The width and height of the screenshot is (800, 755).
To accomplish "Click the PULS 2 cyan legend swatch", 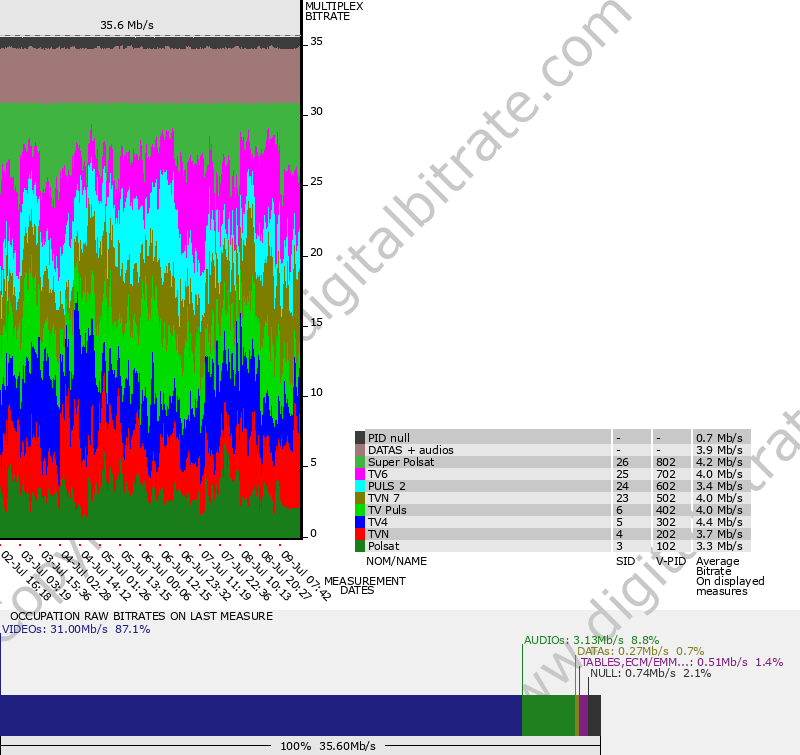I will pyautogui.click(x=360, y=486).
